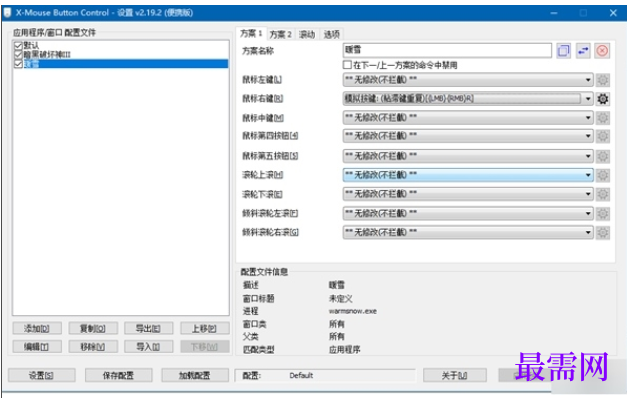Click the 上移 button
Image resolution: width=627 pixels, height=398 pixels.
click(204, 328)
